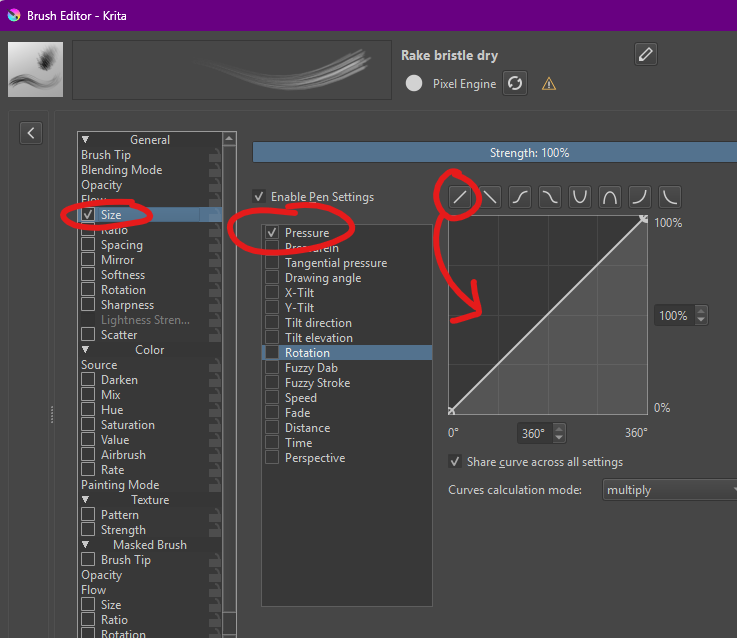
Task: Click the 100% curve value field
Action: point(676,315)
